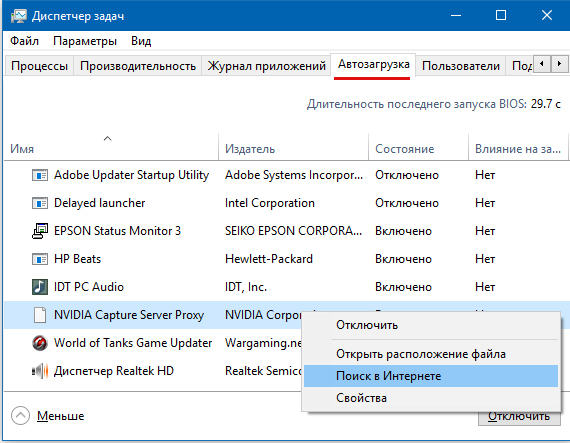Viewport: 570px width, 443px height.
Task: Click the Delayed launcher row icon
Action: (40, 203)
